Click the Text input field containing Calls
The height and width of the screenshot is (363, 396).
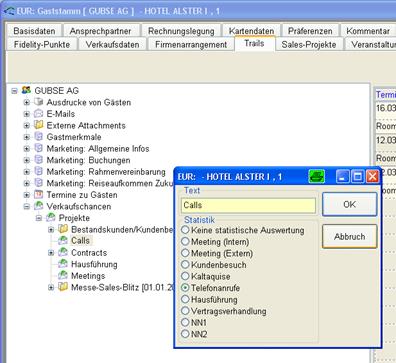point(248,205)
